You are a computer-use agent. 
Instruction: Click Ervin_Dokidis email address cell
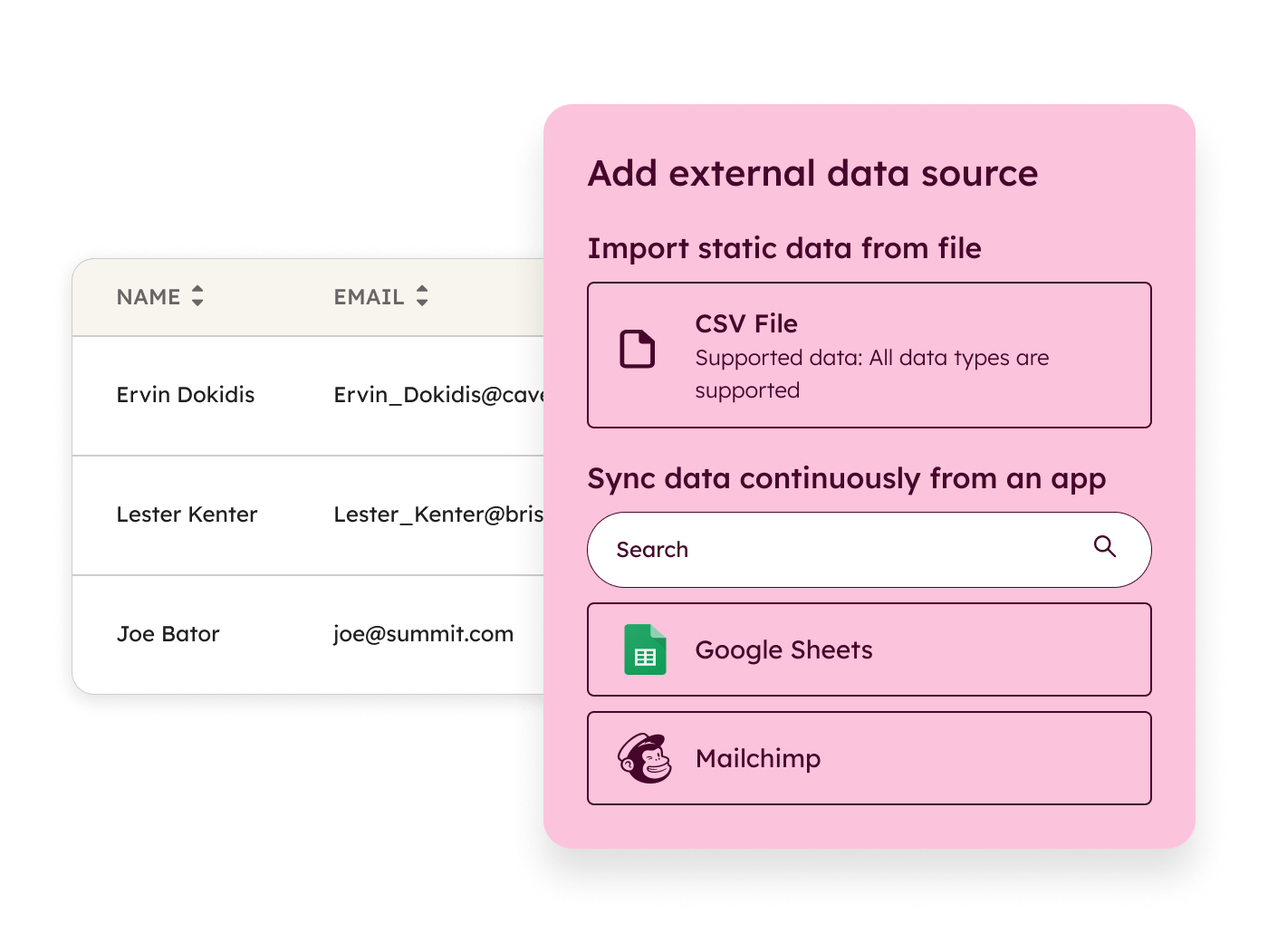(x=438, y=395)
